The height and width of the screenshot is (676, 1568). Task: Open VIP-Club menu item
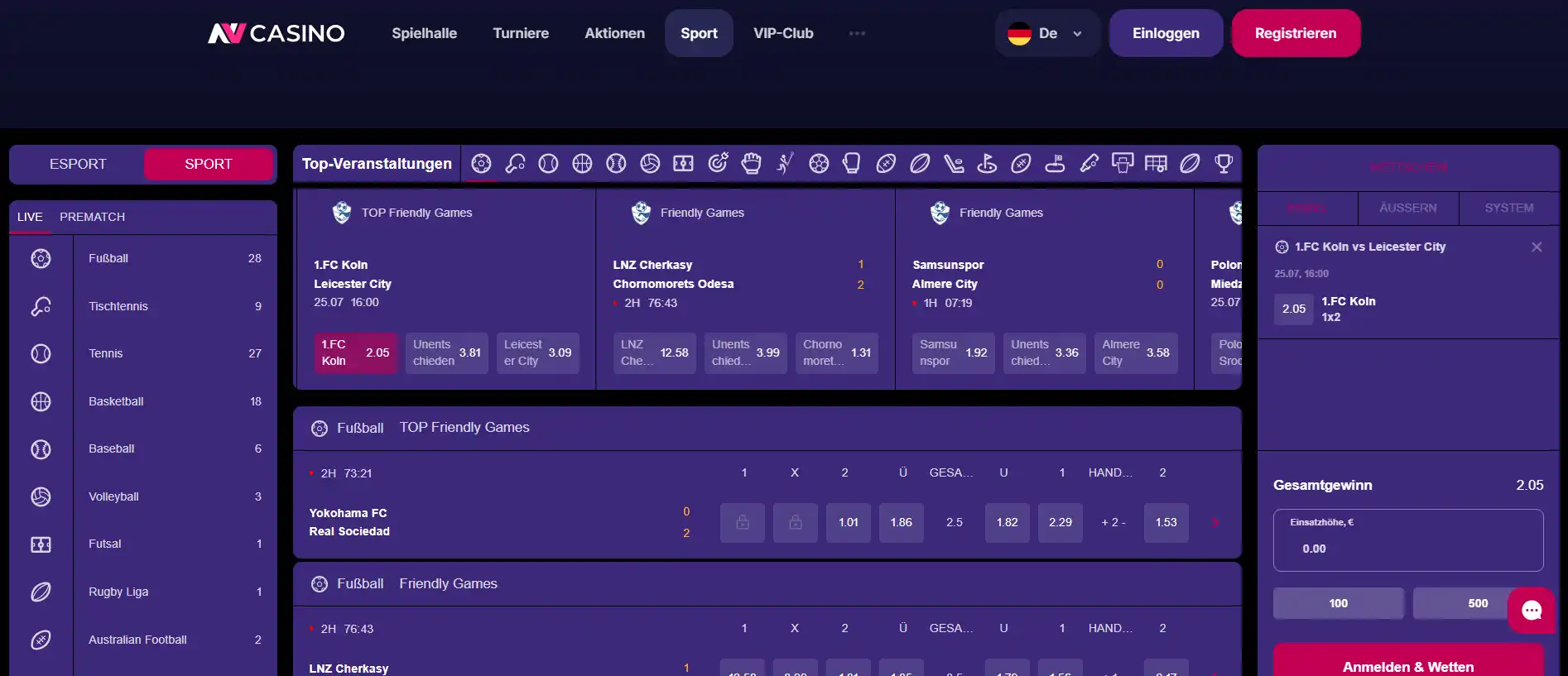(x=783, y=33)
